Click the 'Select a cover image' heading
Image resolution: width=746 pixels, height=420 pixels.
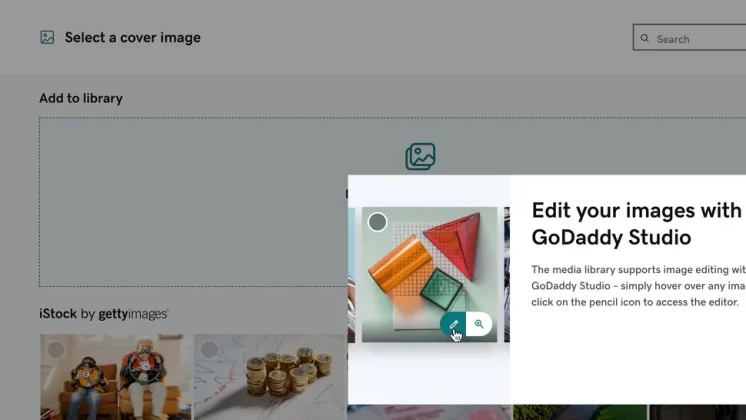point(132,38)
